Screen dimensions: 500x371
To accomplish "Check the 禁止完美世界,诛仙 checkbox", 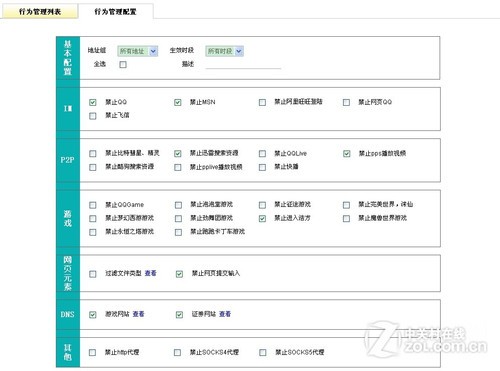I will point(346,205).
